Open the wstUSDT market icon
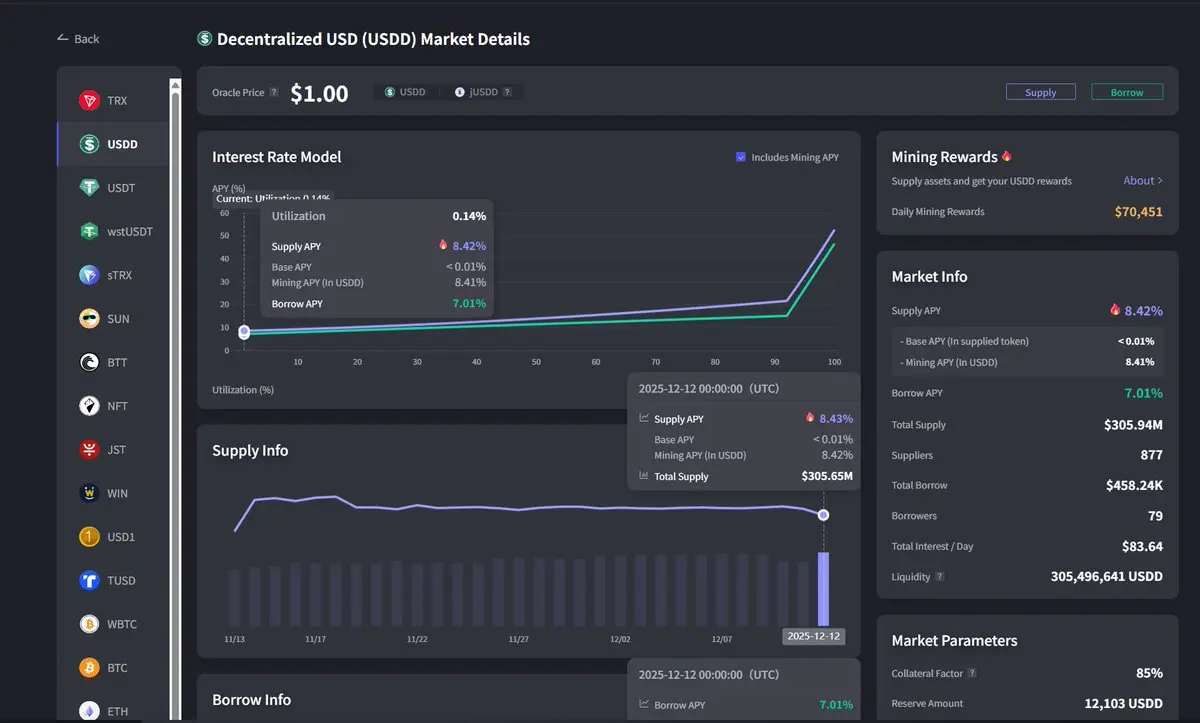The height and width of the screenshot is (723, 1200). pos(91,231)
